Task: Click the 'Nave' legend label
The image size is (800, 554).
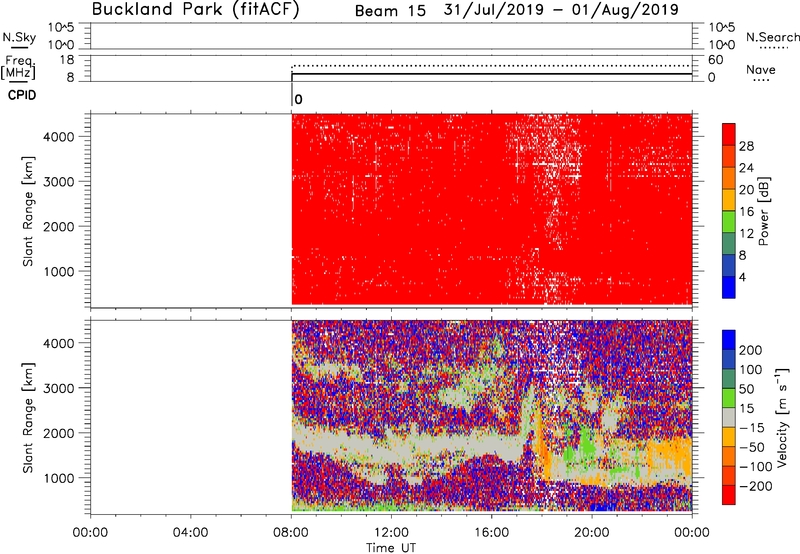Action: point(760,70)
